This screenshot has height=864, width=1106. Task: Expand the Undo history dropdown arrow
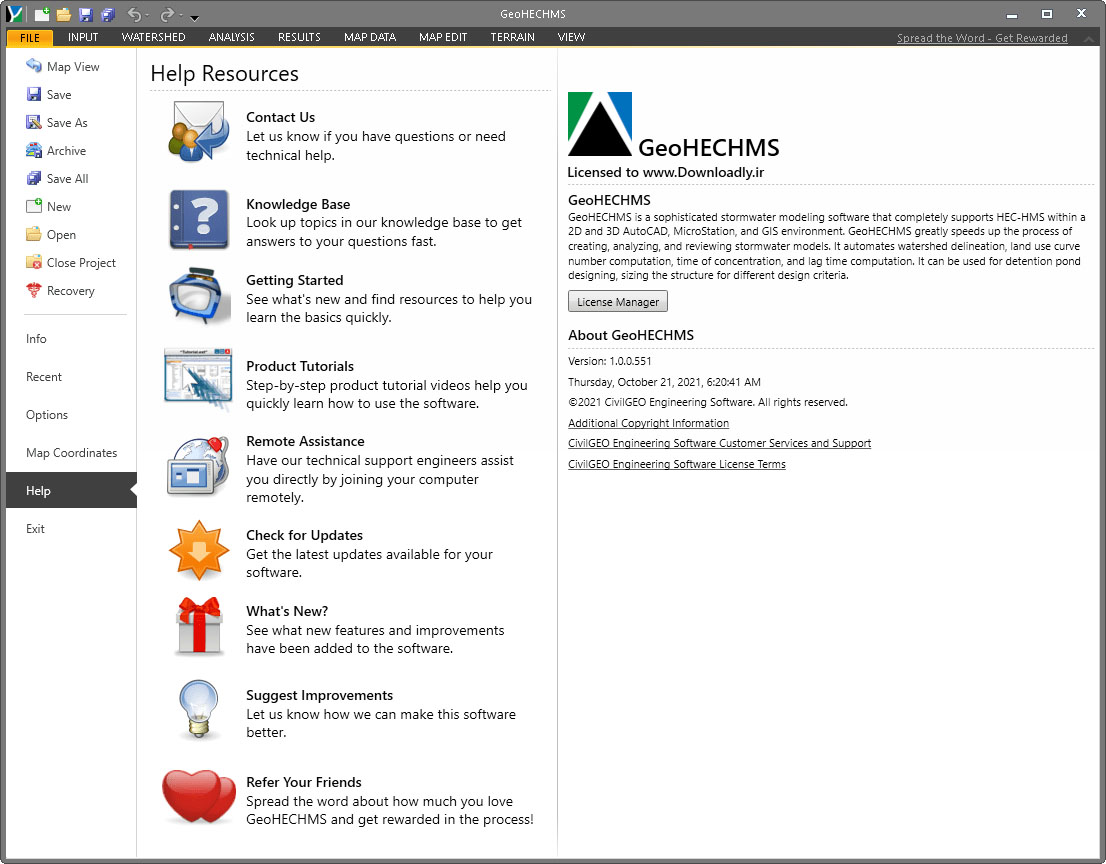pyautogui.click(x=147, y=16)
